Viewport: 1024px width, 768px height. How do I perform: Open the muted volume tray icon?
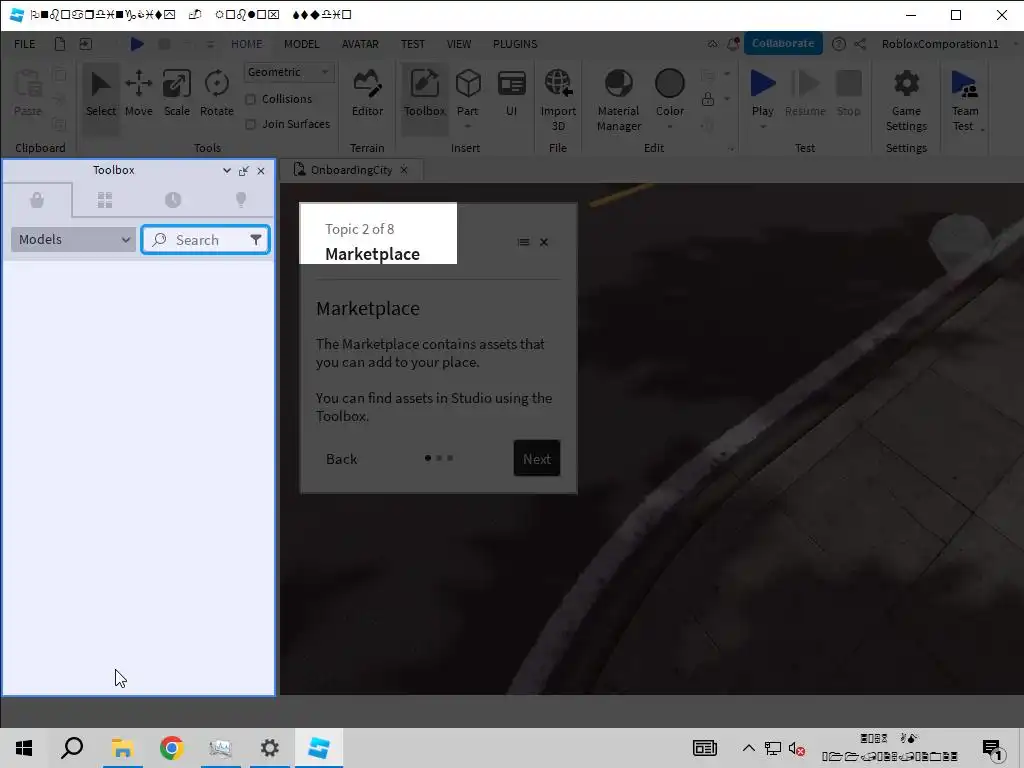click(x=796, y=748)
